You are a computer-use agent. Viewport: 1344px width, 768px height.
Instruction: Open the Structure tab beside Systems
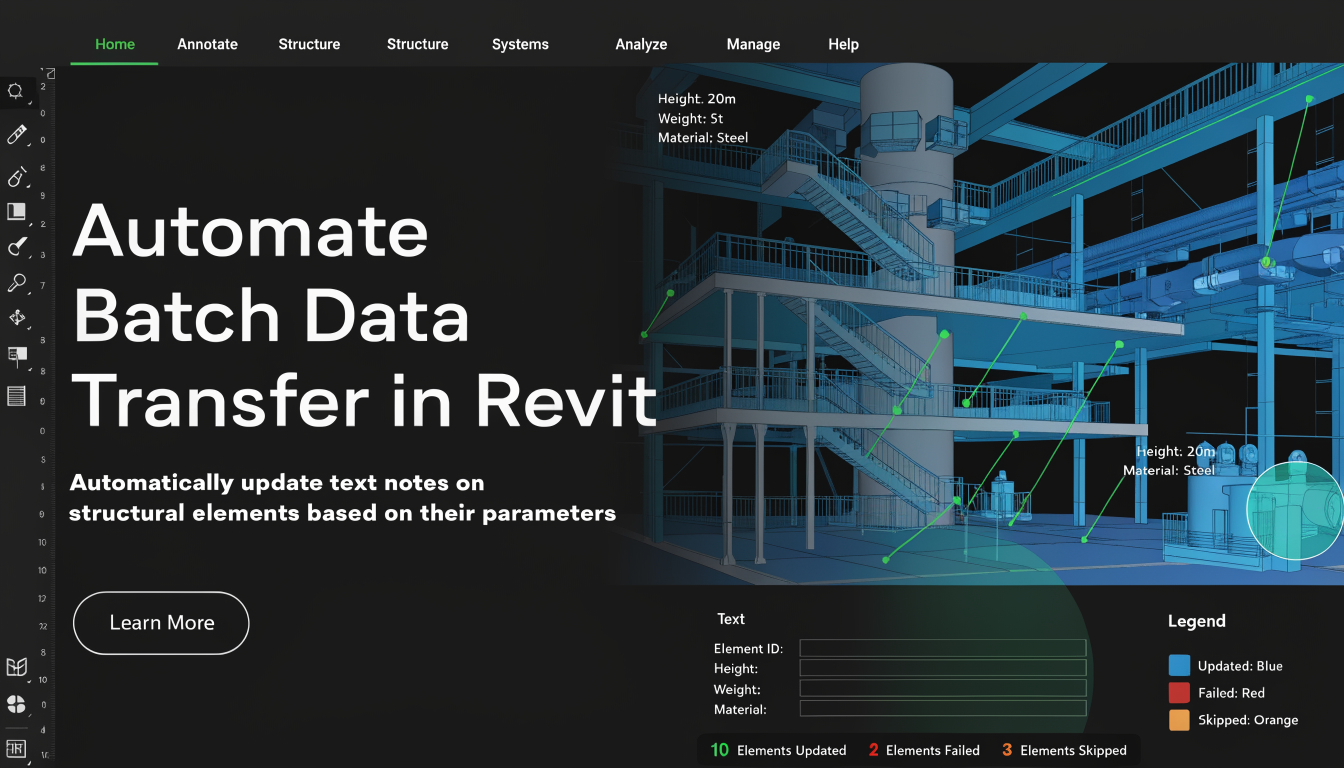[418, 44]
